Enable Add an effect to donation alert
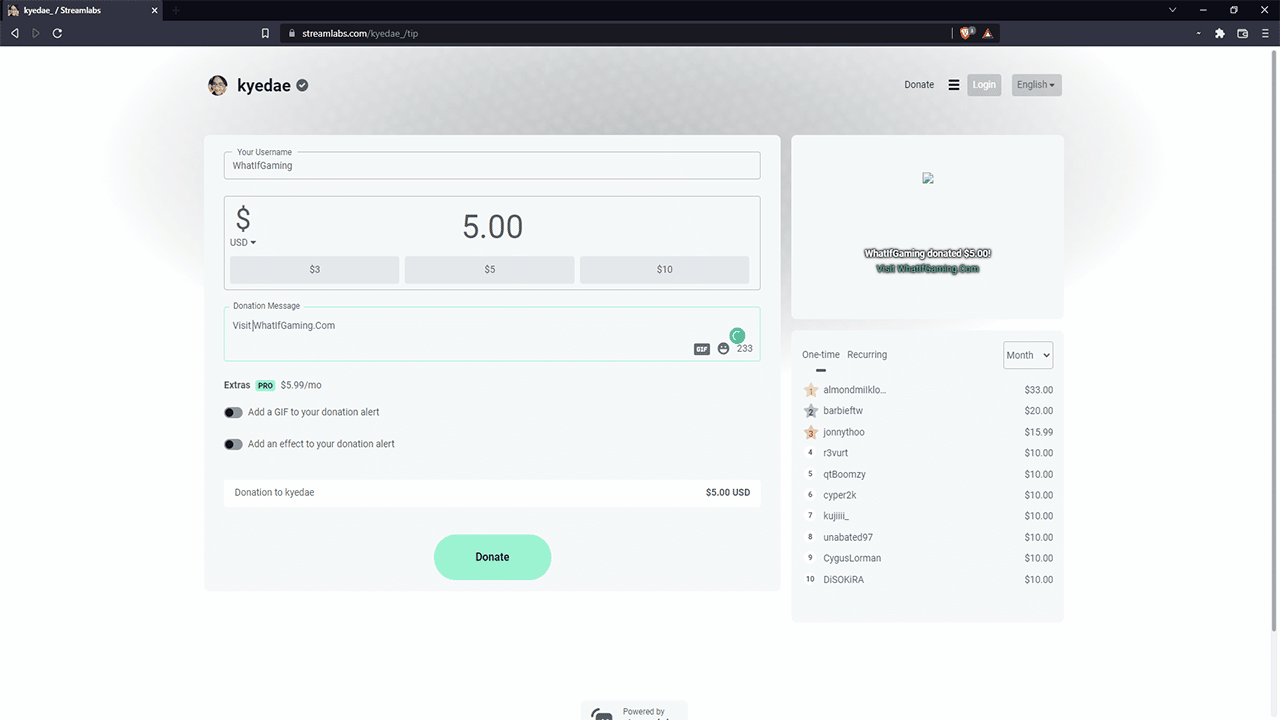This screenshot has width=1280, height=720. 233,444
